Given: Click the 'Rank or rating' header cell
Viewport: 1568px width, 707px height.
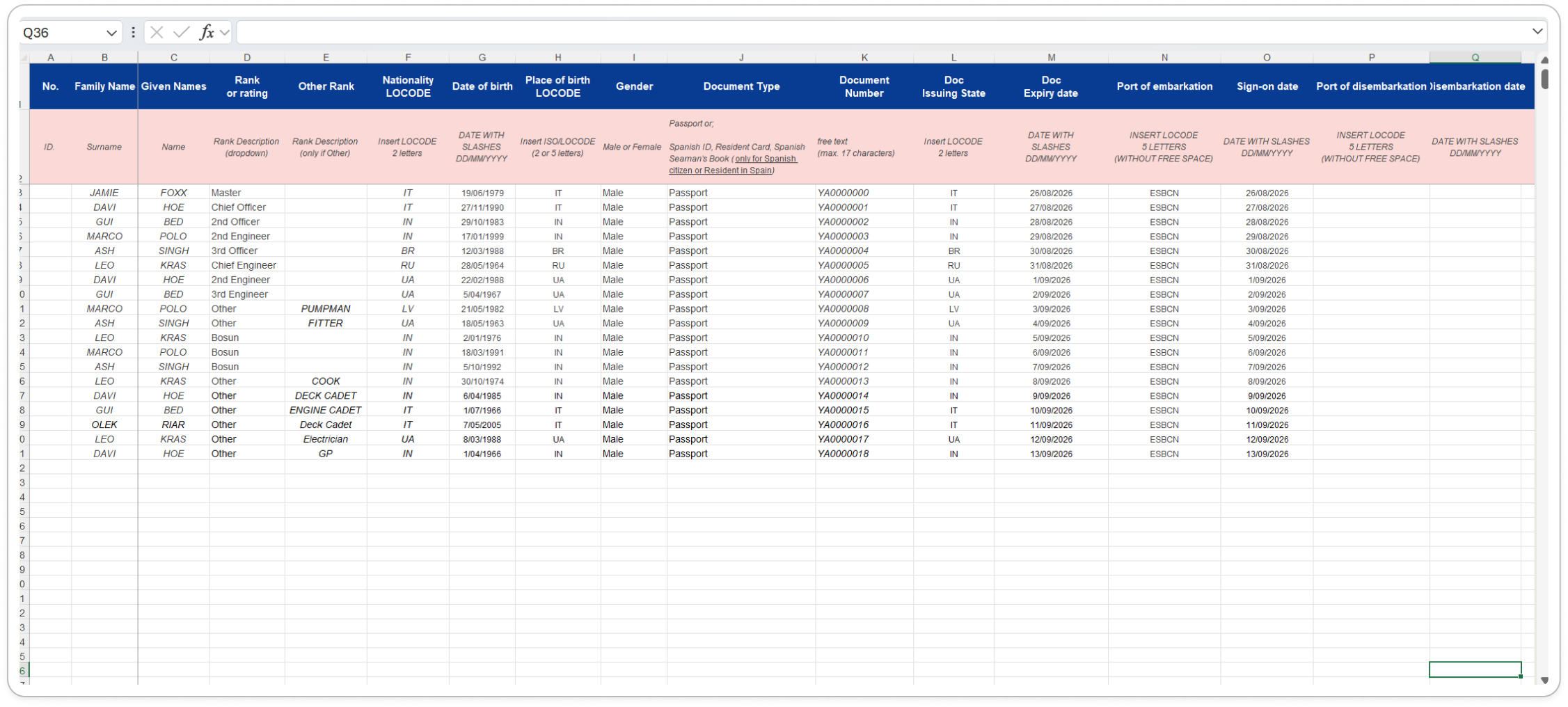Looking at the screenshot, I should pos(247,86).
